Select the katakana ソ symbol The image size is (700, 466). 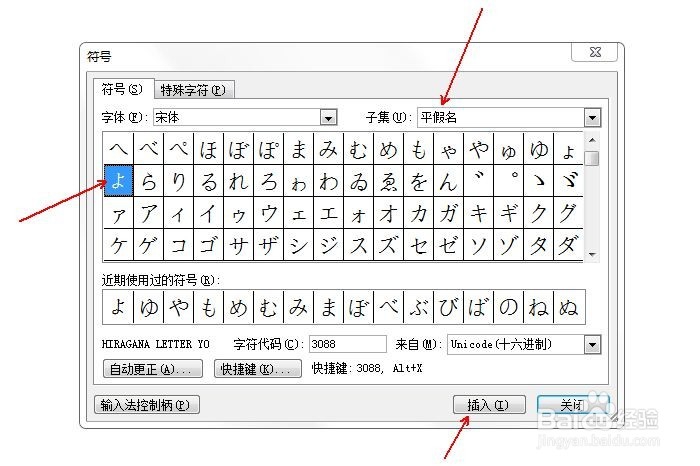click(x=479, y=245)
